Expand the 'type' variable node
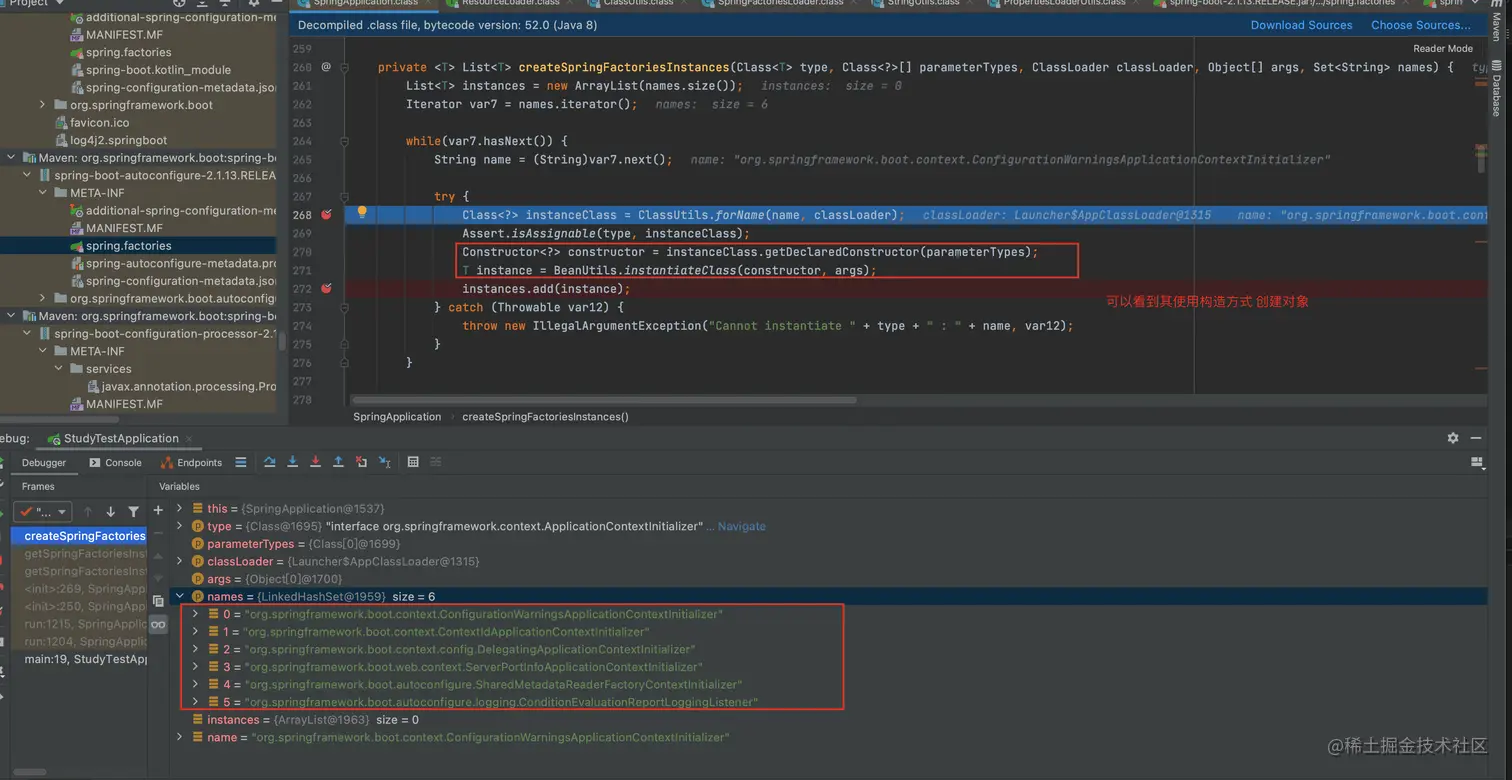Screen dimensions: 1512x780 [180, 526]
